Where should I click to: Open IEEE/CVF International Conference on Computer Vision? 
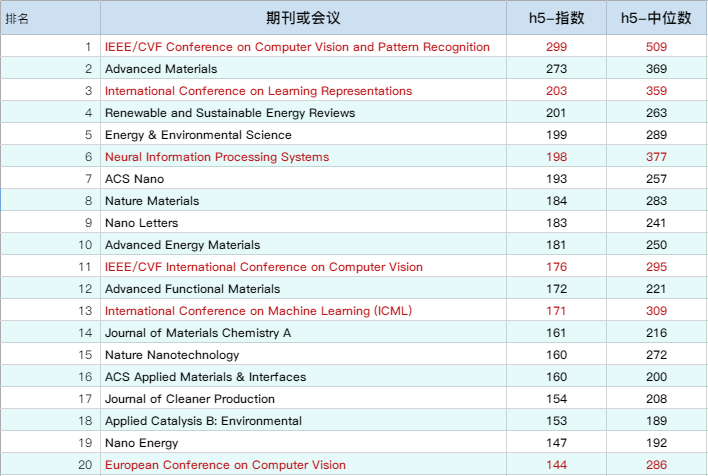264,267
